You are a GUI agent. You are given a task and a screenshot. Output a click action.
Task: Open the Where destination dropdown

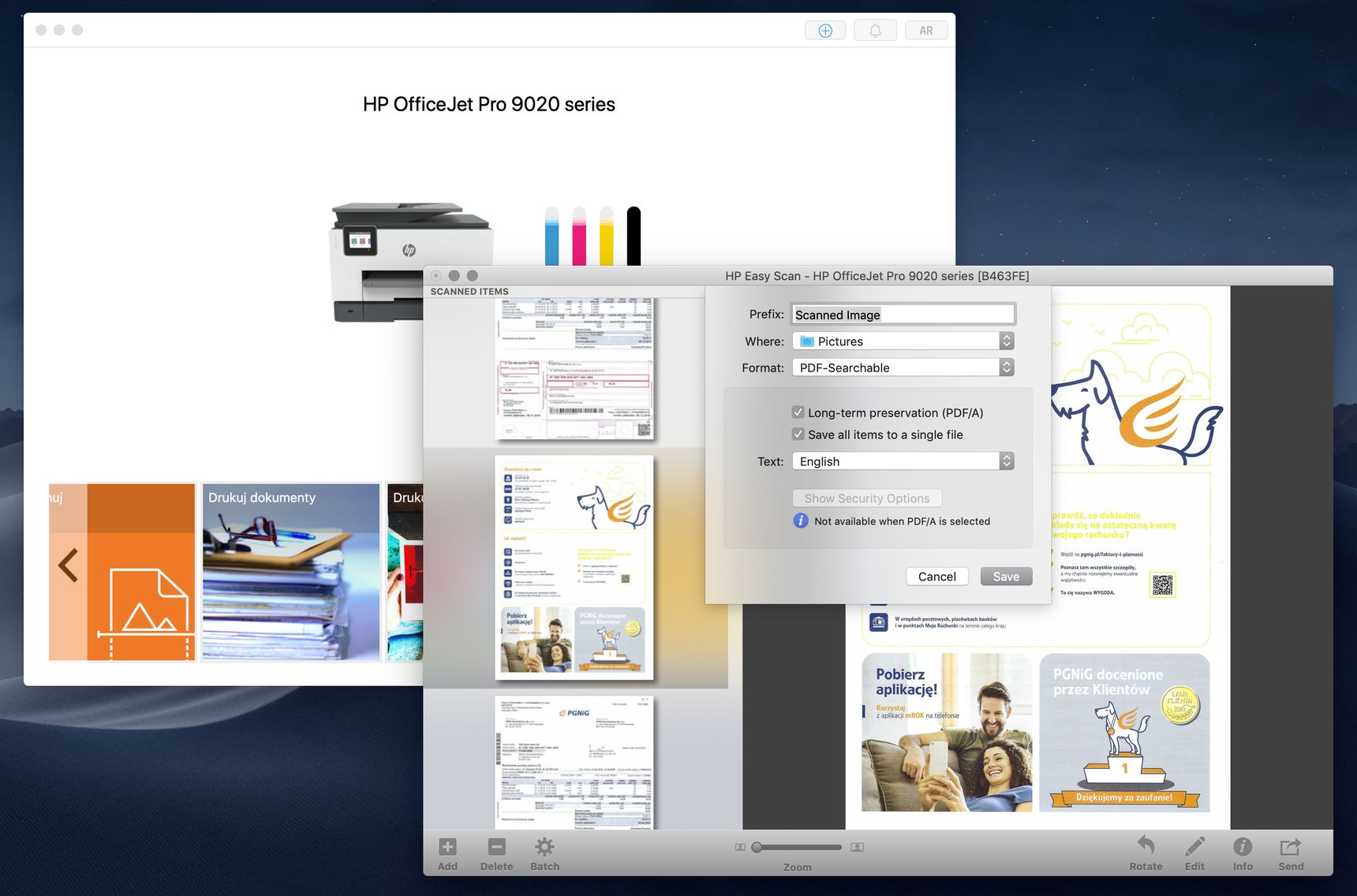(903, 342)
